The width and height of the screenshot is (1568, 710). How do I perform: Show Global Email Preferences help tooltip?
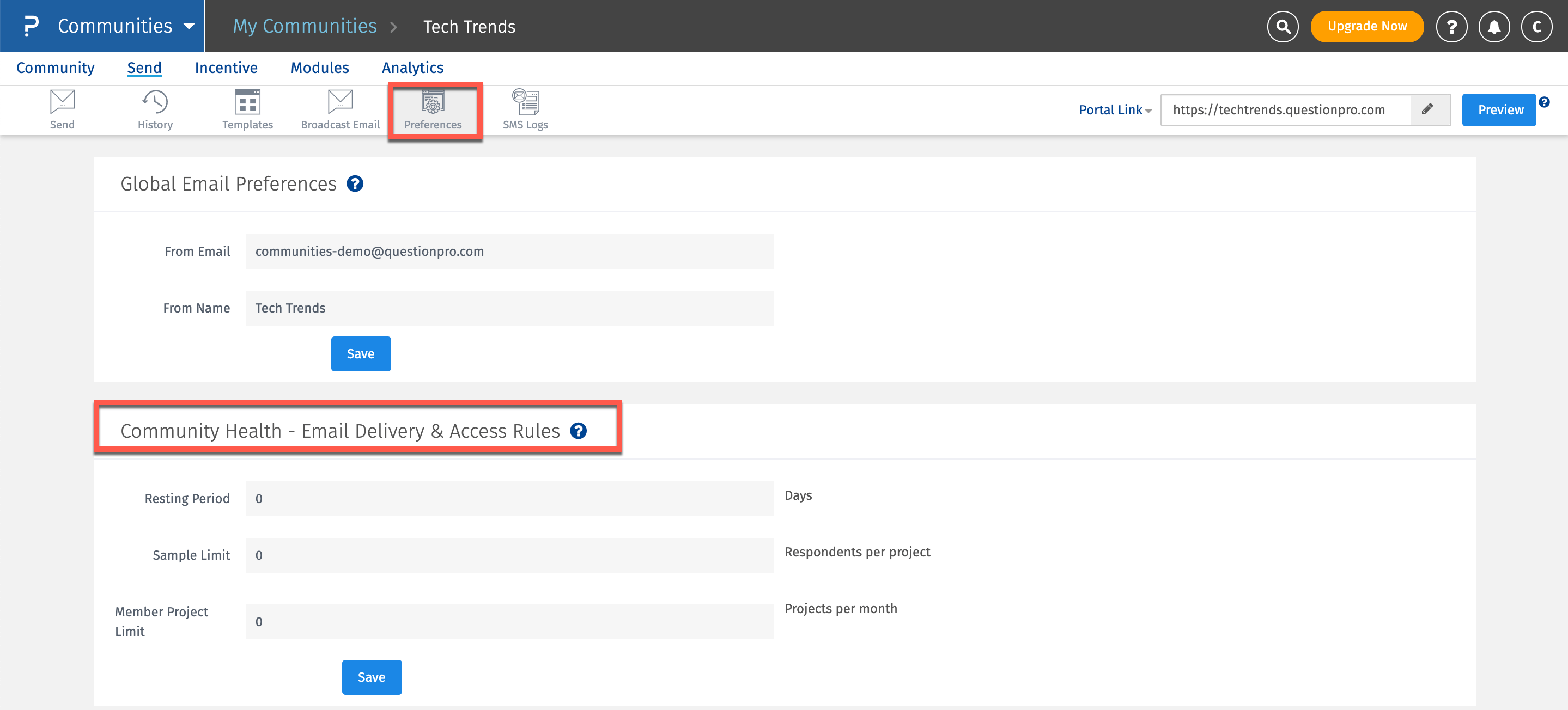point(355,183)
